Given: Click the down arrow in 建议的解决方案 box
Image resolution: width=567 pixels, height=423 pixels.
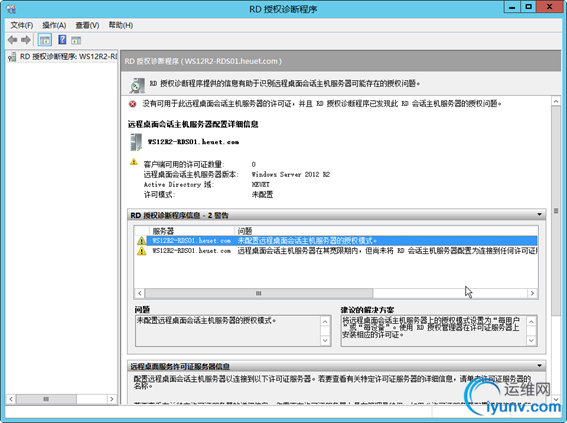Looking at the screenshot, I should point(531,340).
